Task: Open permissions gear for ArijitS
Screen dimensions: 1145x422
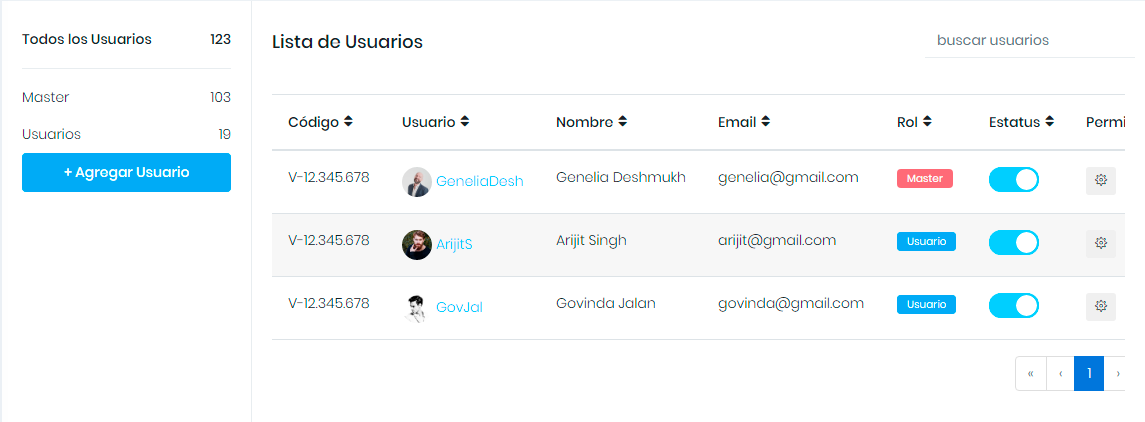Action: coord(1100,243)
